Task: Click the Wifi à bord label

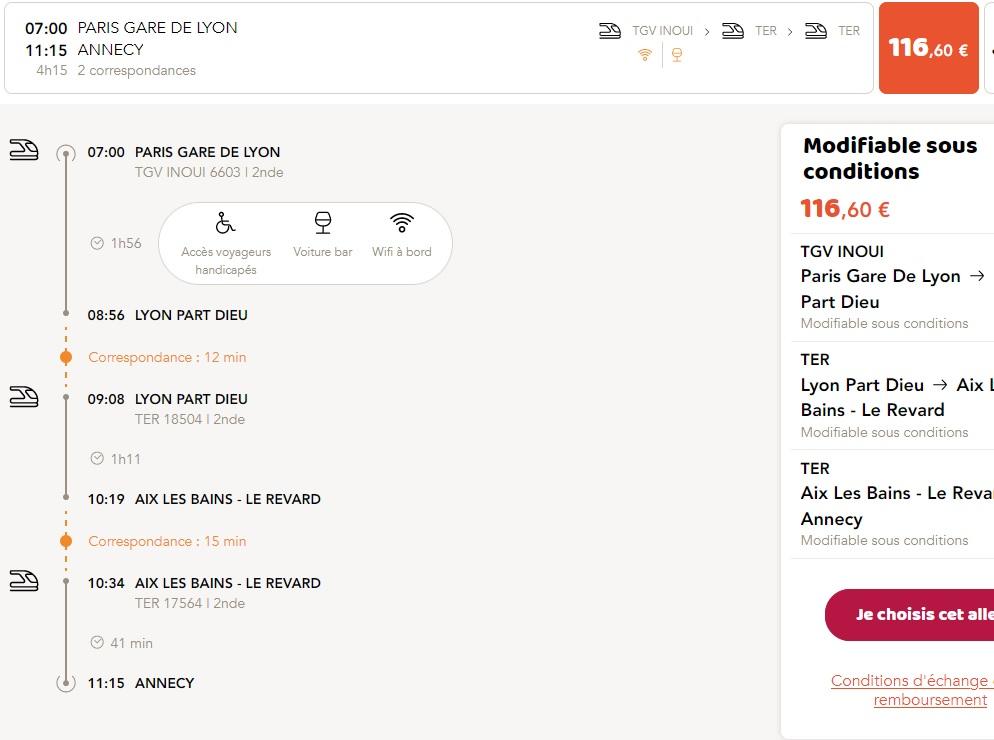Action: pos(402,252)
